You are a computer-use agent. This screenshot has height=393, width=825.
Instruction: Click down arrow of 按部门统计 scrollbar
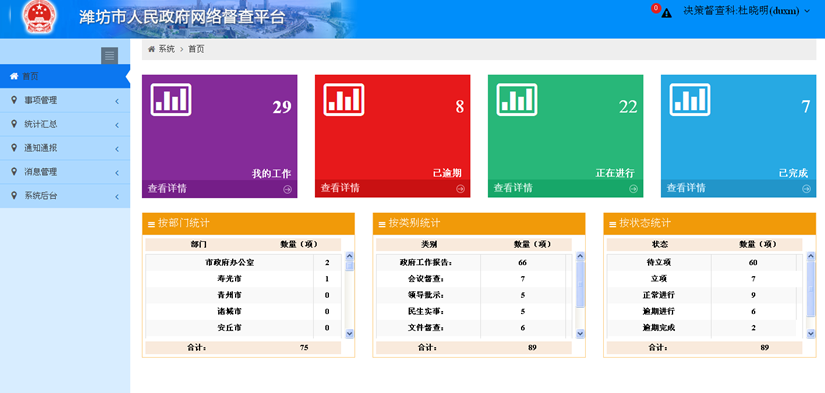(349, 334)
